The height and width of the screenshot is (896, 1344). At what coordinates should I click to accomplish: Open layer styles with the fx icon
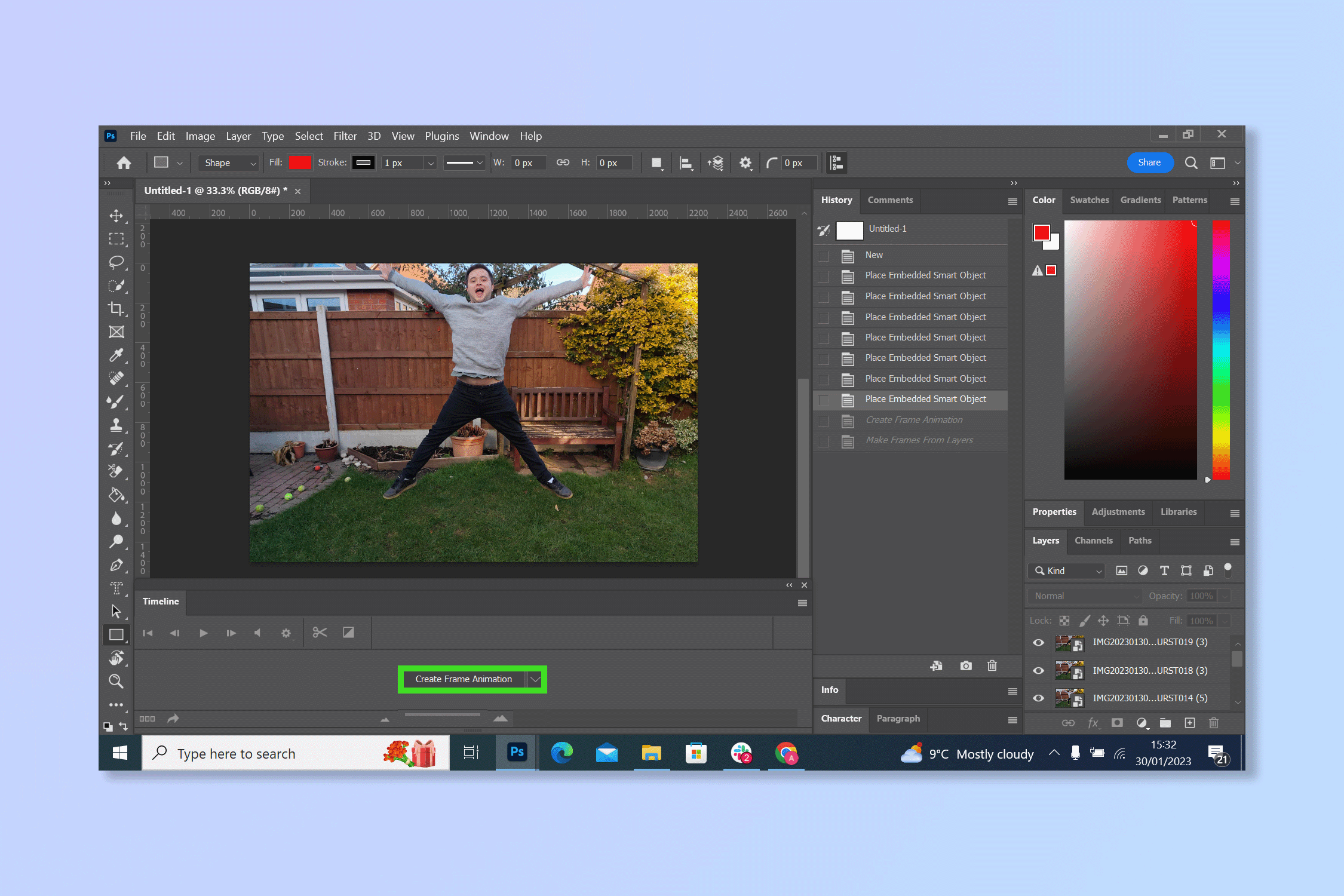coord(1093,723)
